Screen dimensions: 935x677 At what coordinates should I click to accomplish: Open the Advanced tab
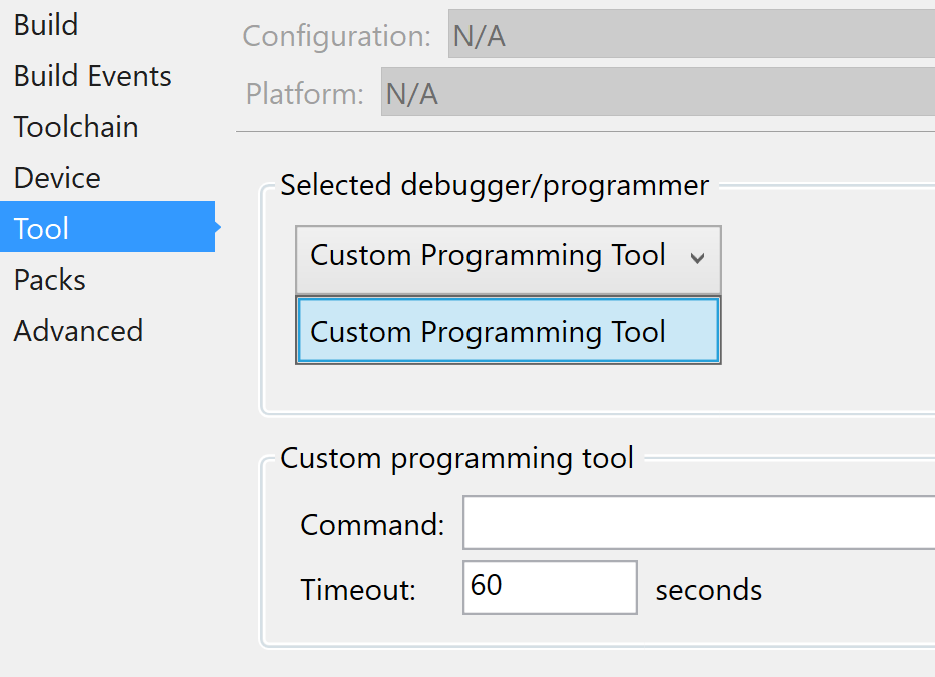(78, 331)
